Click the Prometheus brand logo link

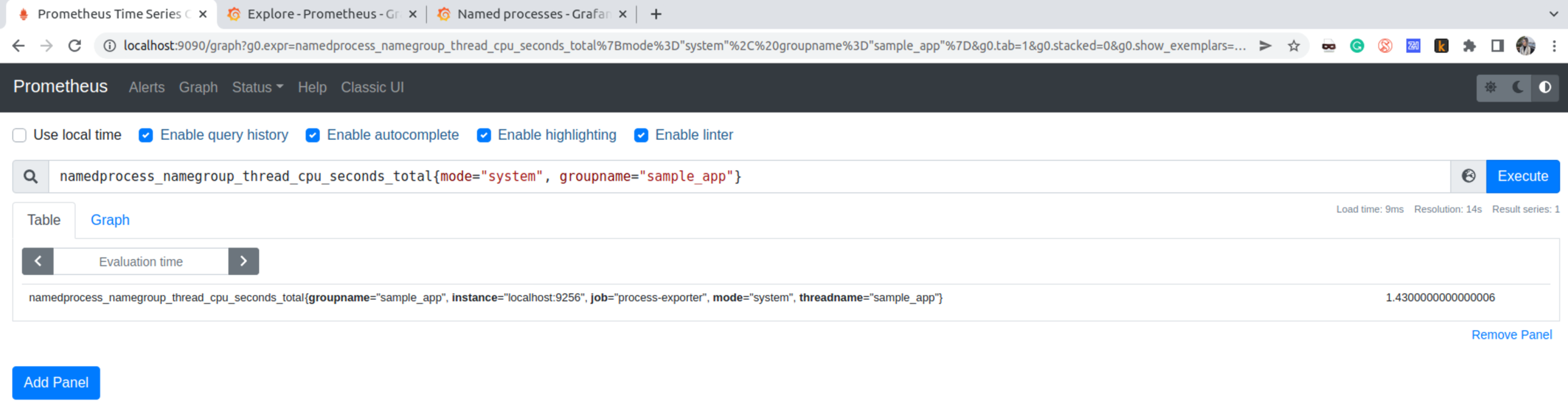pos(60,87)
